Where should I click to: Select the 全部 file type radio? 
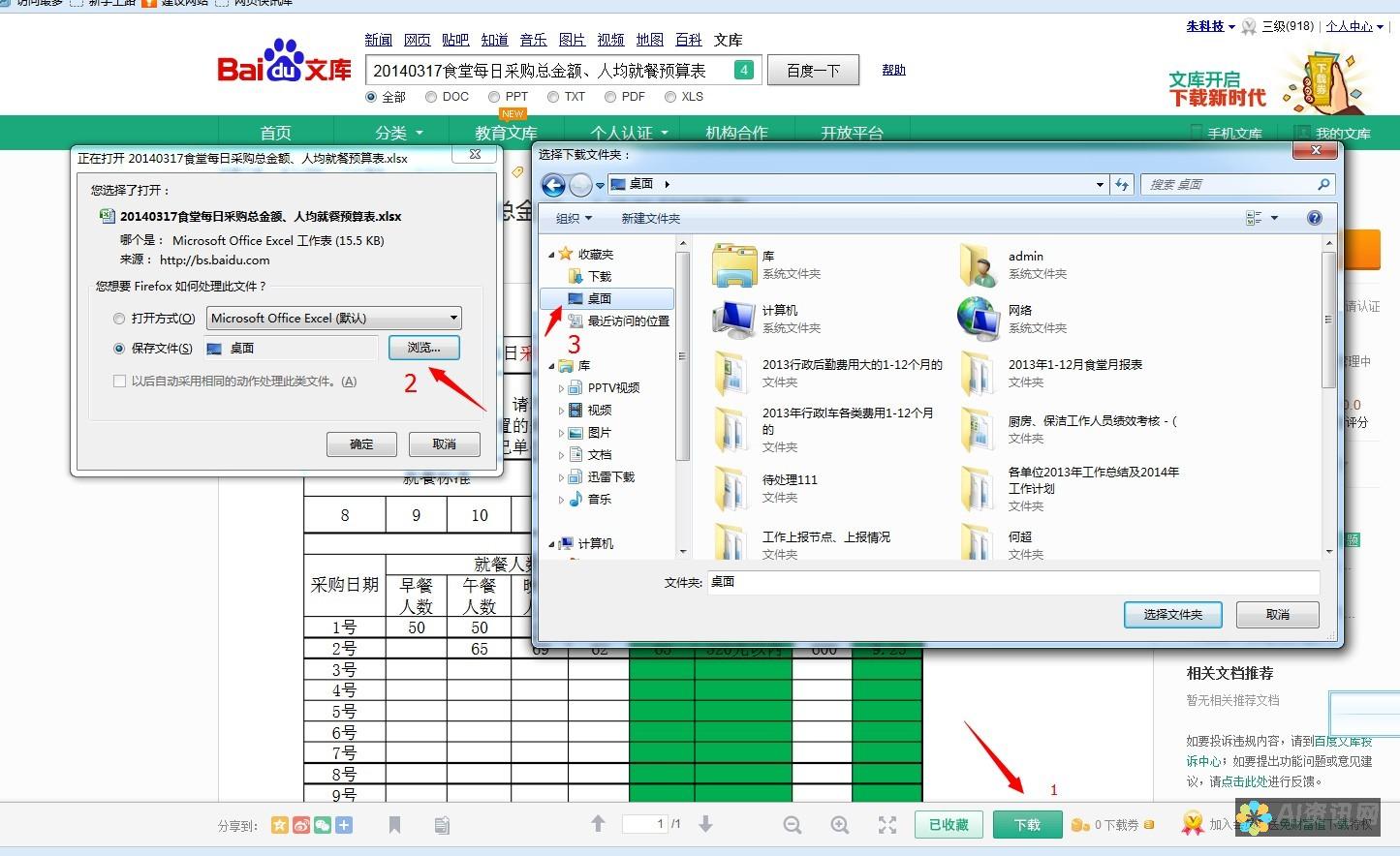pyautogui.click(x=371, y=97)
